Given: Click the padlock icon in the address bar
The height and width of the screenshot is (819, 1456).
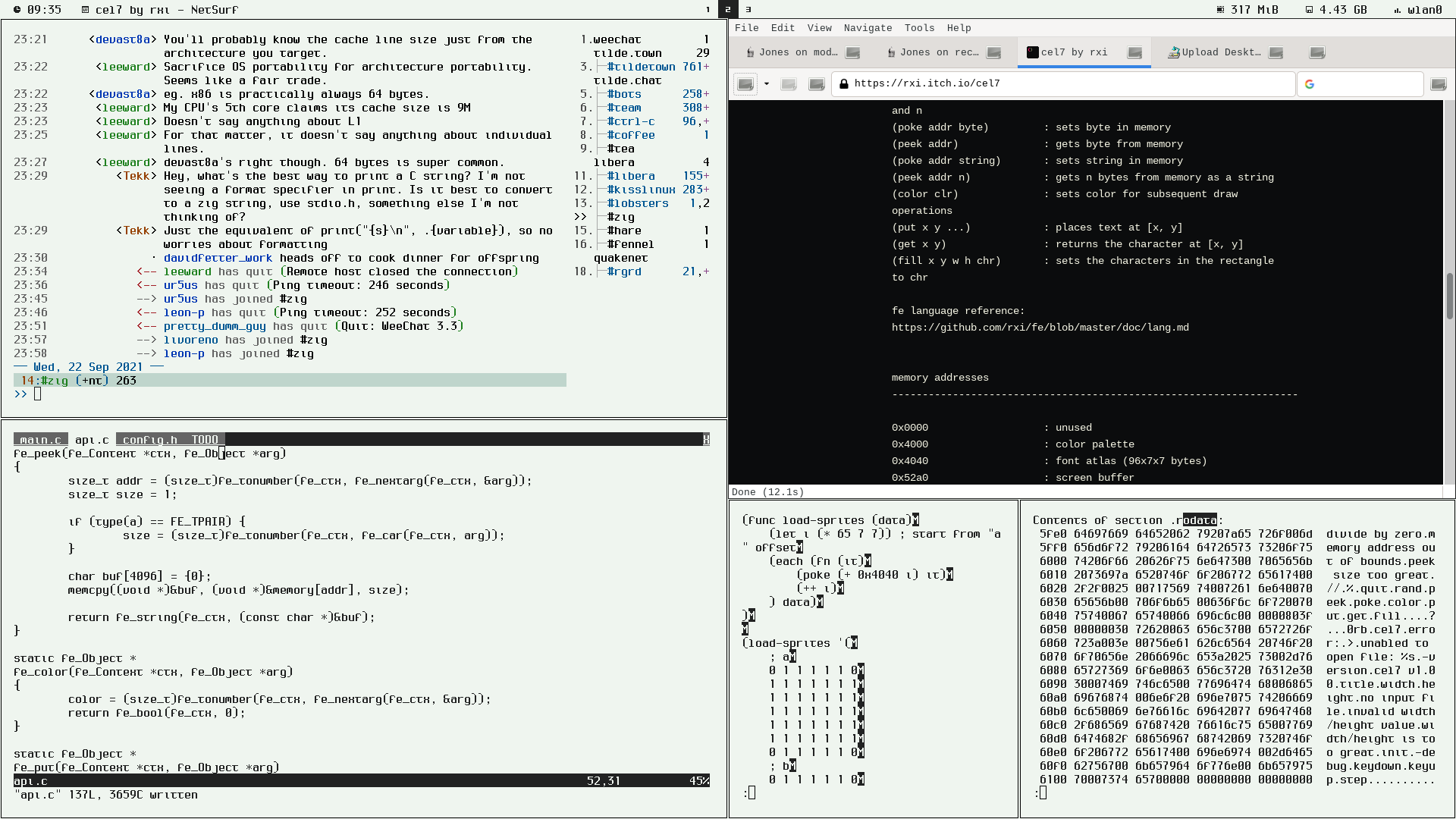Looking at the screenshot, I should [x=844, y=84].
